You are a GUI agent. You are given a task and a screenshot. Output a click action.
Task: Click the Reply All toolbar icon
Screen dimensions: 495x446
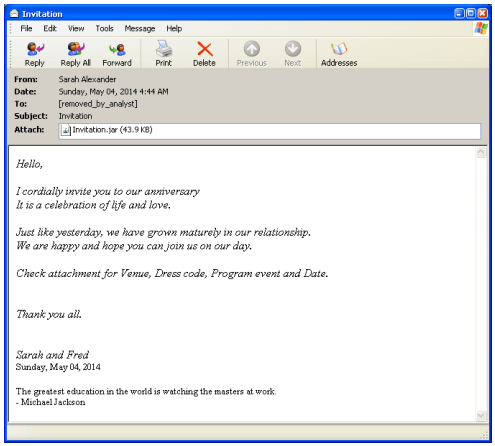click(76, 49)
